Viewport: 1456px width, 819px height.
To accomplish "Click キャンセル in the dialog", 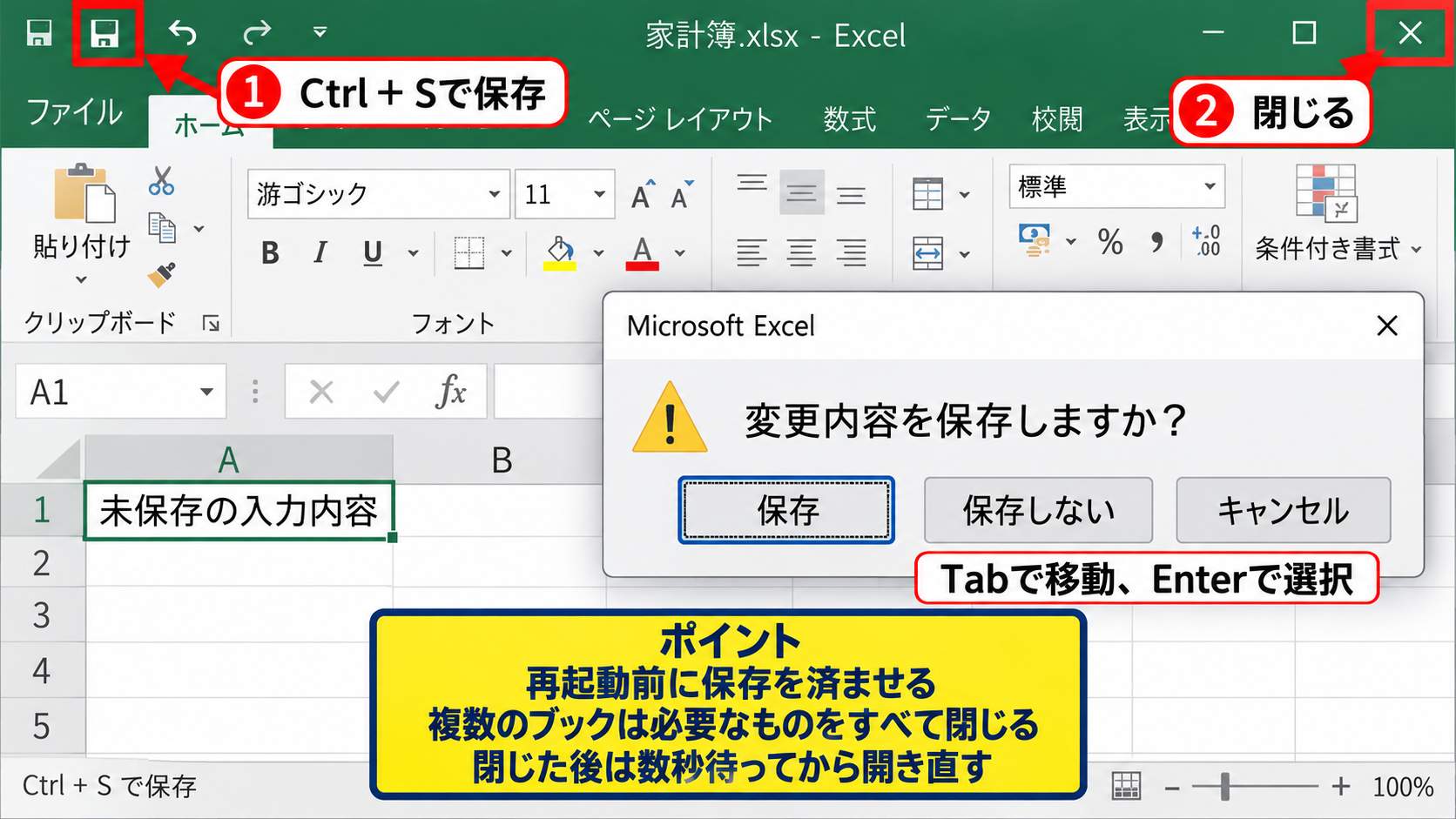I will [x=1283, y=510].
